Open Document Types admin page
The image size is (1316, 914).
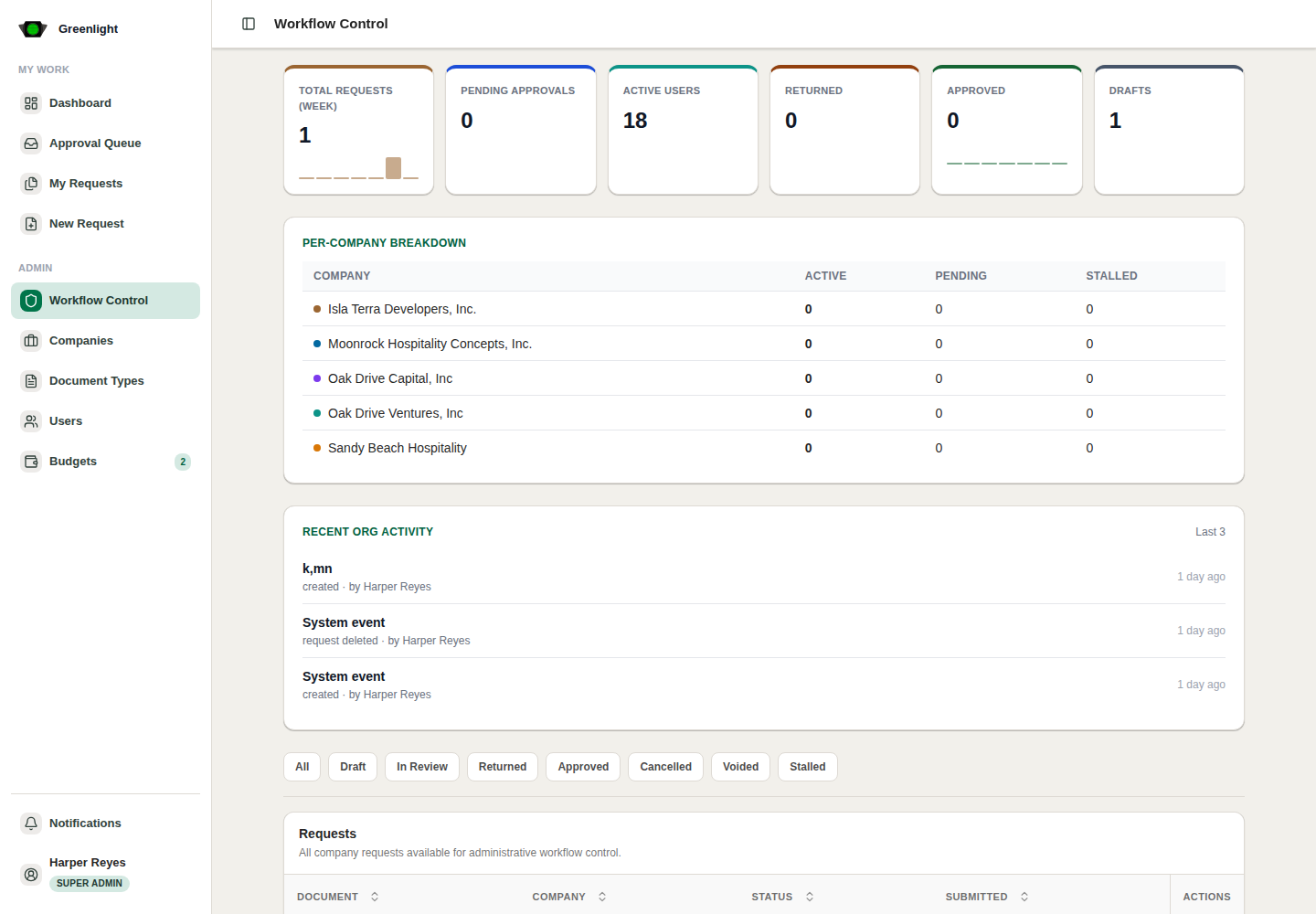tap(105, 381)
